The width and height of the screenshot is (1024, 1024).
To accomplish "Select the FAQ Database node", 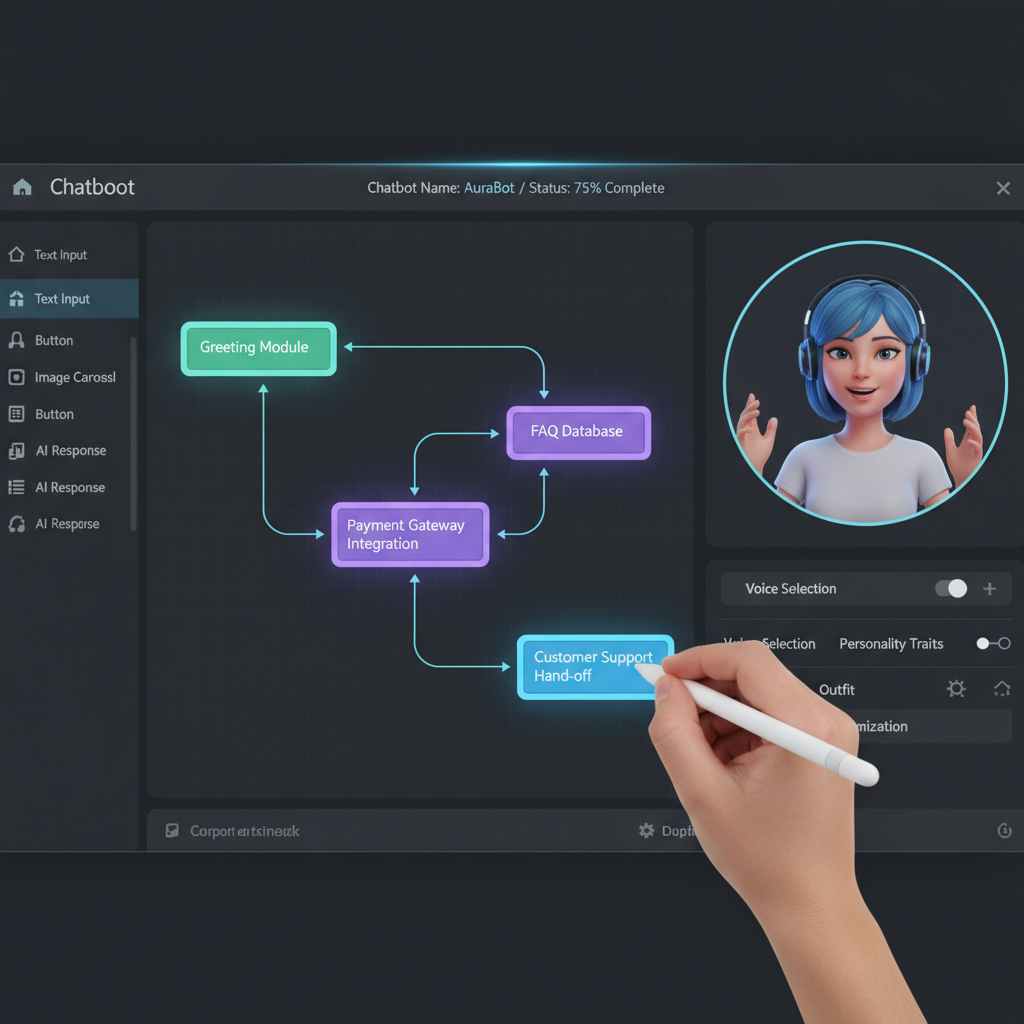I will coord(578,432).
